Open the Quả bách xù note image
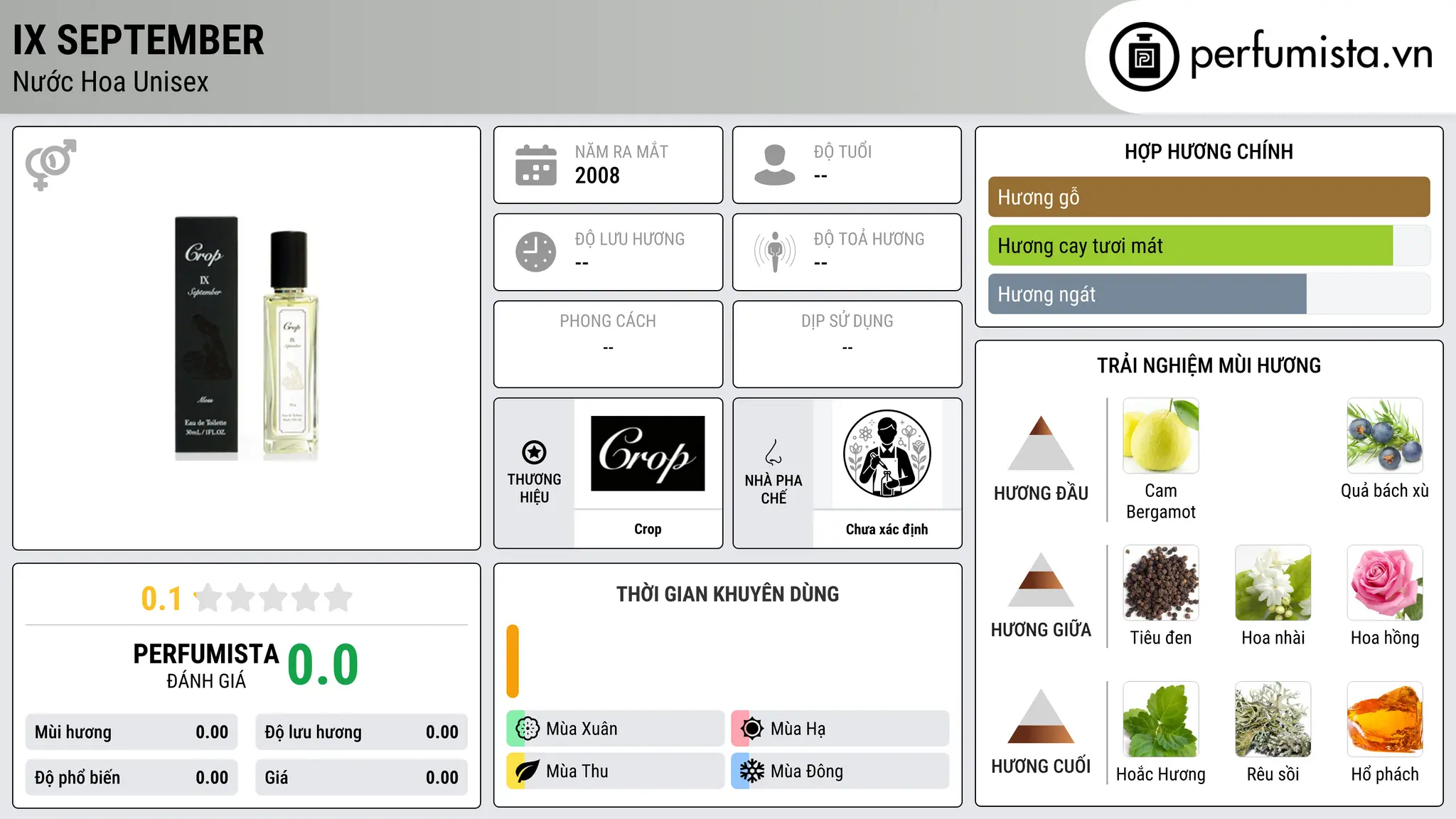 1385,436
